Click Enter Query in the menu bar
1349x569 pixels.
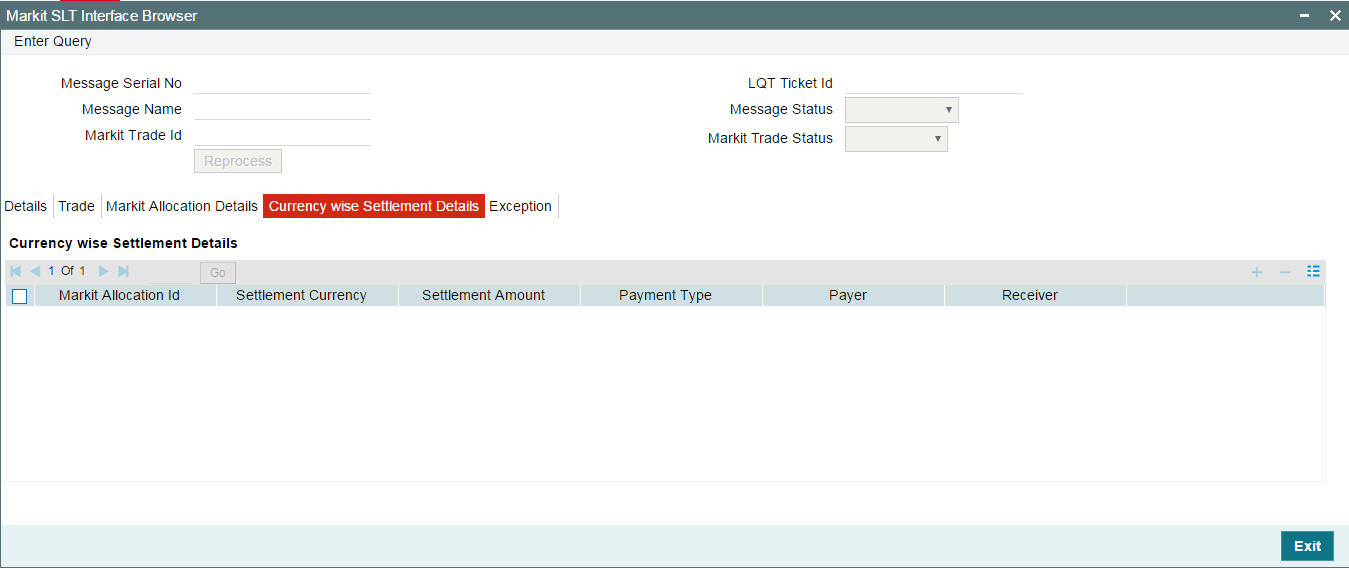[x=53, y=41]
